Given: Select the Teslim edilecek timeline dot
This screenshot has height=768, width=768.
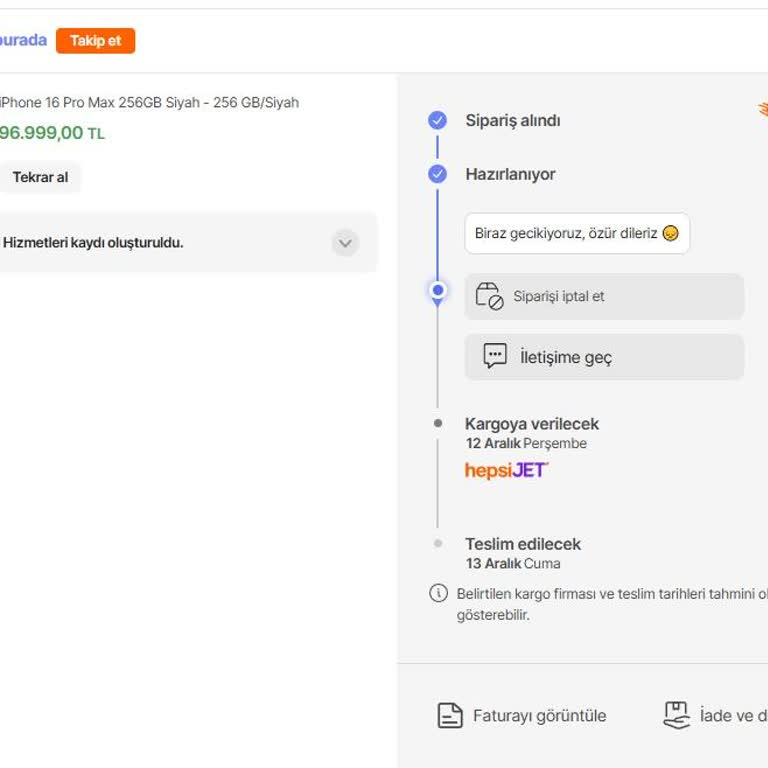Looking at the screenshot, I should click(x=437, y=544).
